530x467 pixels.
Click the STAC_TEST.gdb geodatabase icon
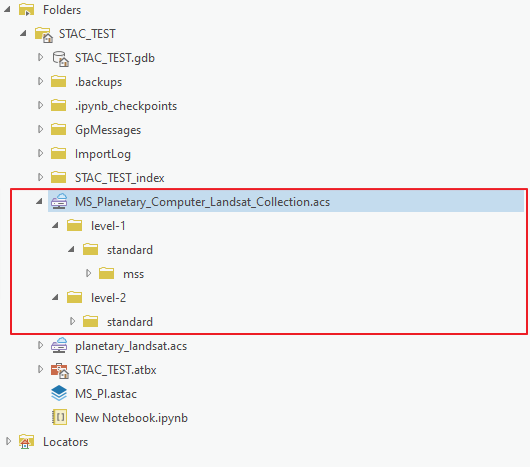(x=60, y=58)
